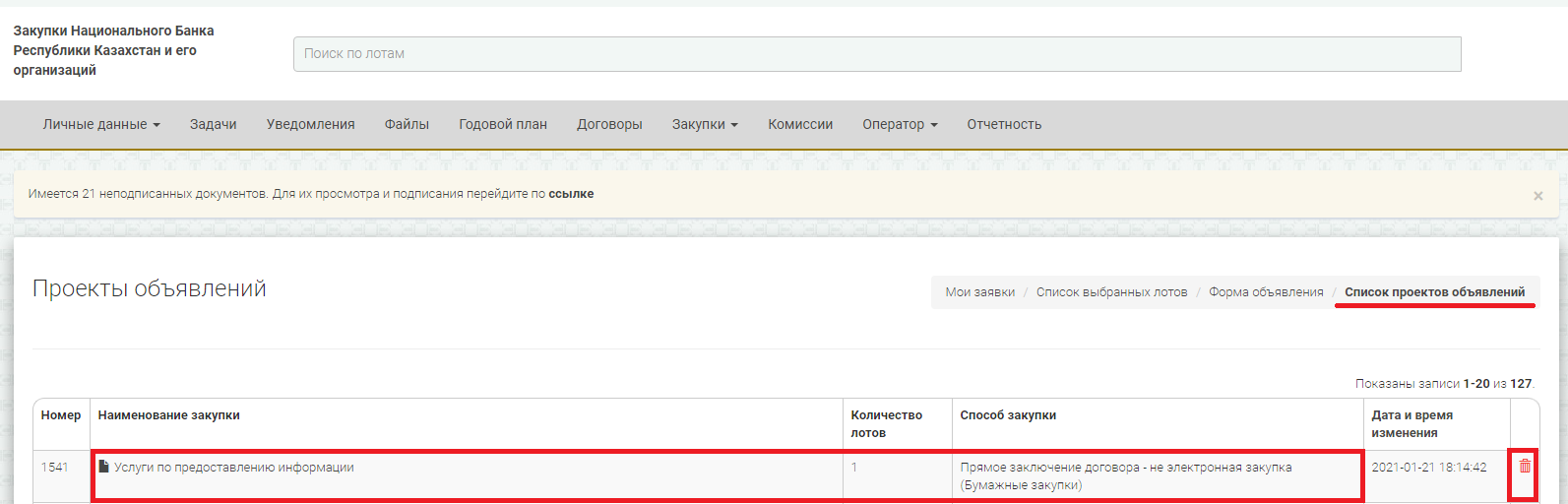Expand the Закупки dropdown menu

(705, 124)
